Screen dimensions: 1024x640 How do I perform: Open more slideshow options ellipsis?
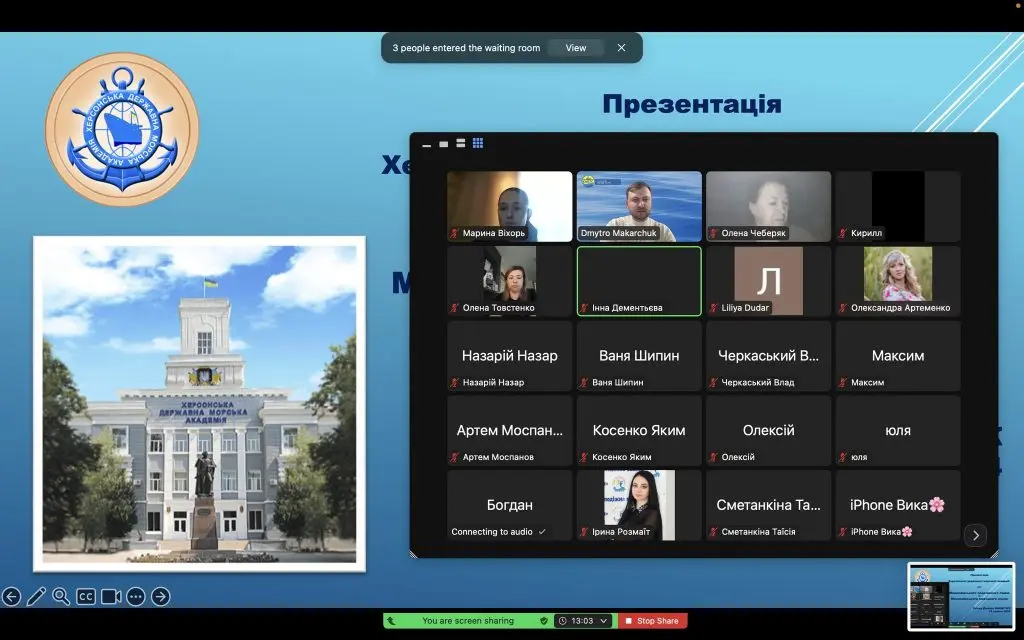[x=136, y=597]
